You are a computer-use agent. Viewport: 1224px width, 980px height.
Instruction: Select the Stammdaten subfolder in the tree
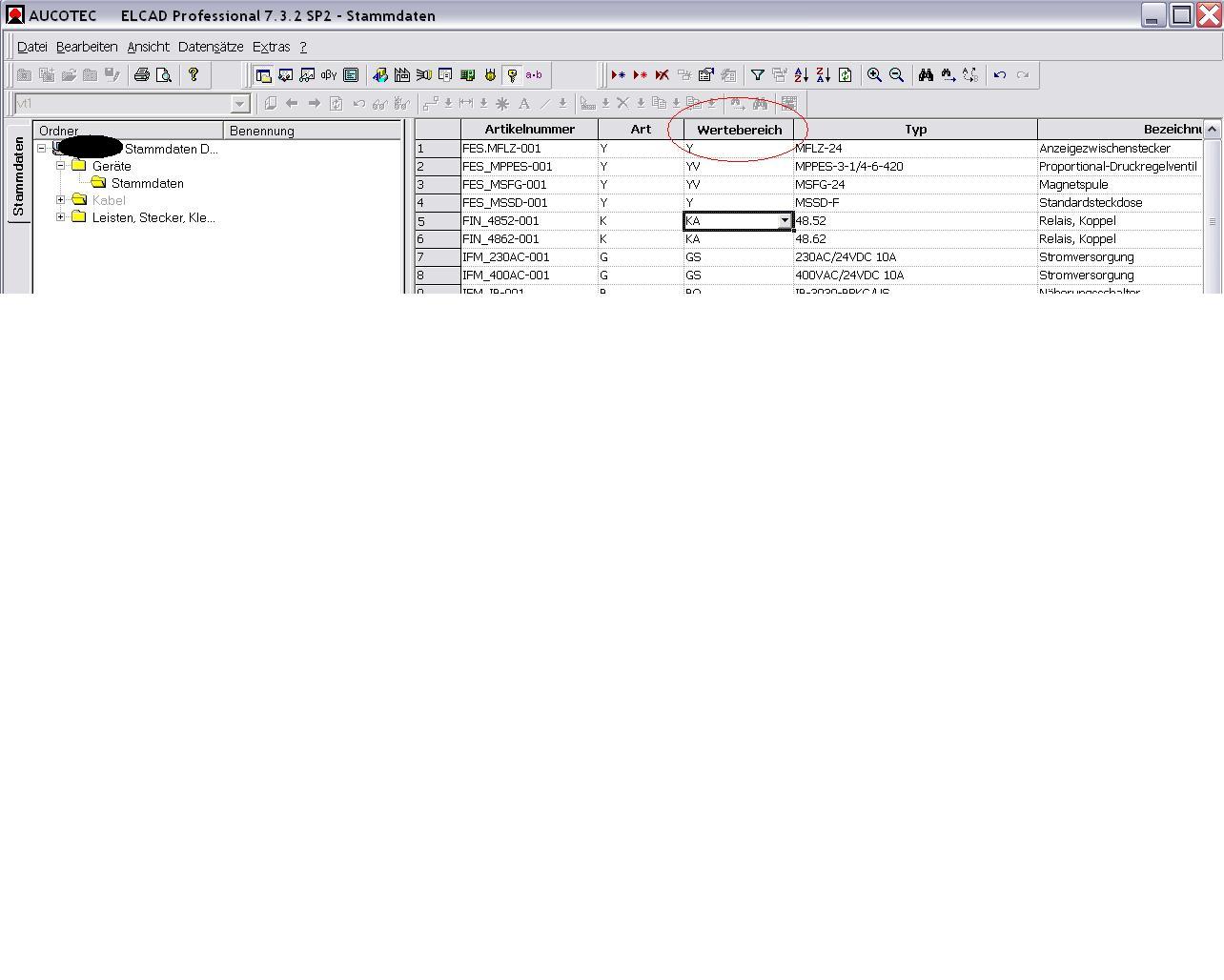click(148, 183)
